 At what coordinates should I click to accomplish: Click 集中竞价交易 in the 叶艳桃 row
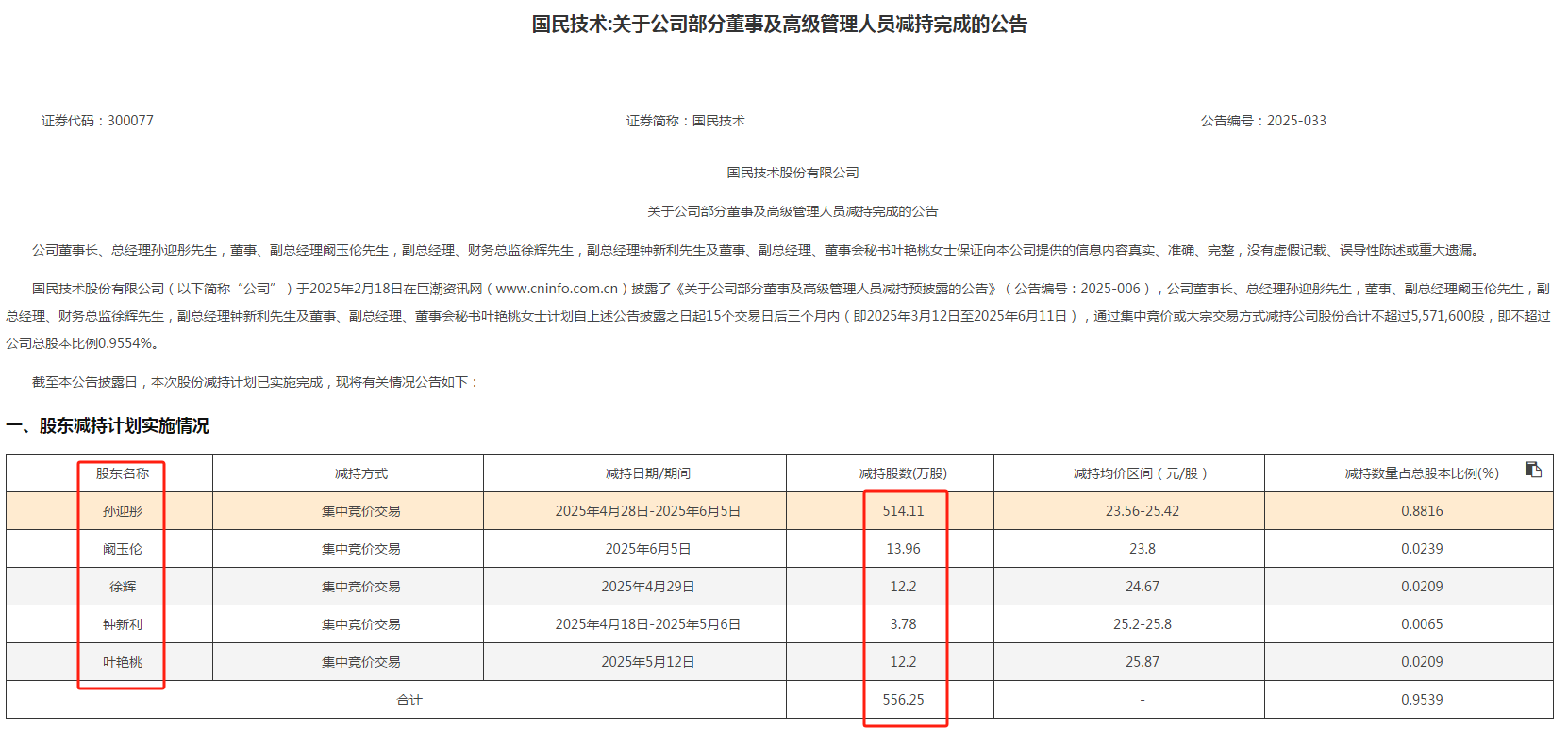(361, 662)
